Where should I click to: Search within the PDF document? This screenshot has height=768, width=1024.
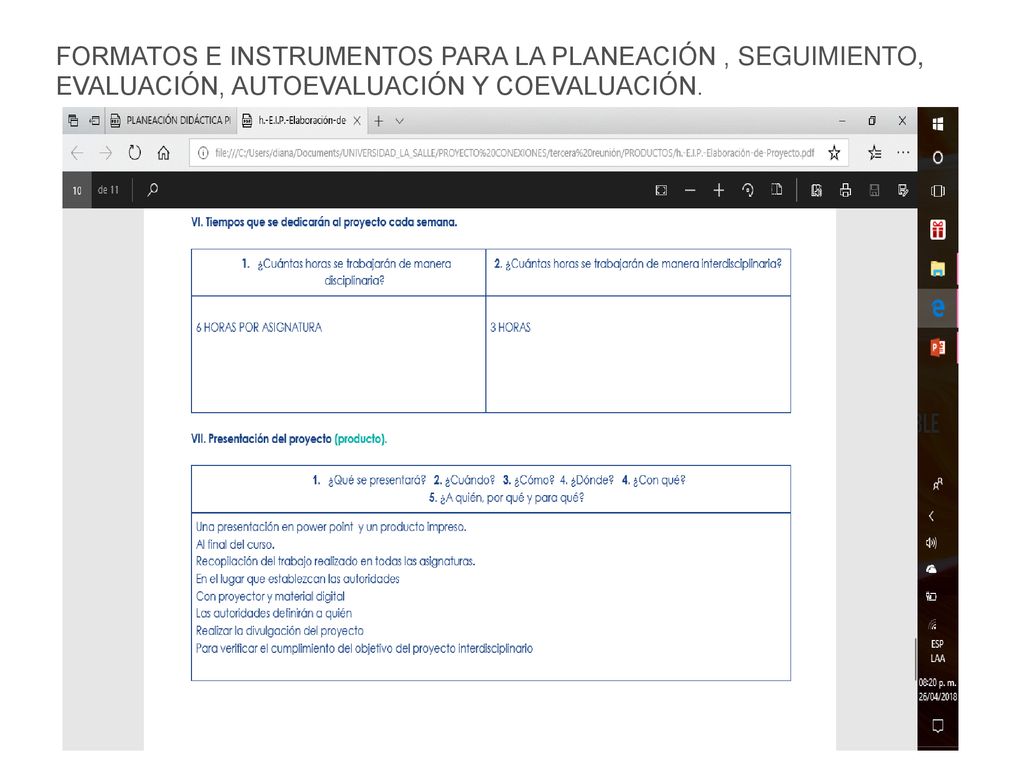(x=153, y=190)
